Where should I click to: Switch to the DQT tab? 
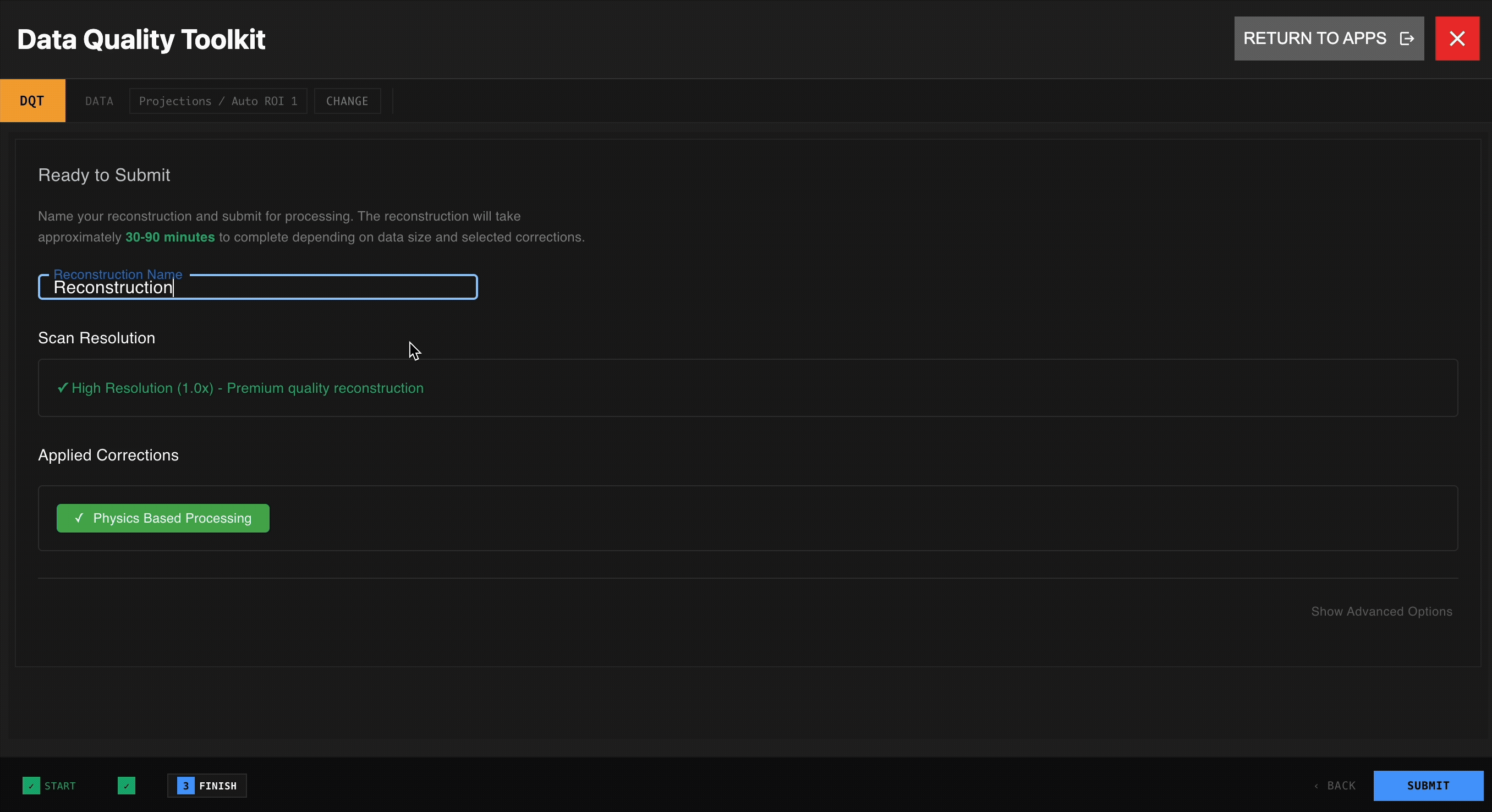tap(32, 100)
